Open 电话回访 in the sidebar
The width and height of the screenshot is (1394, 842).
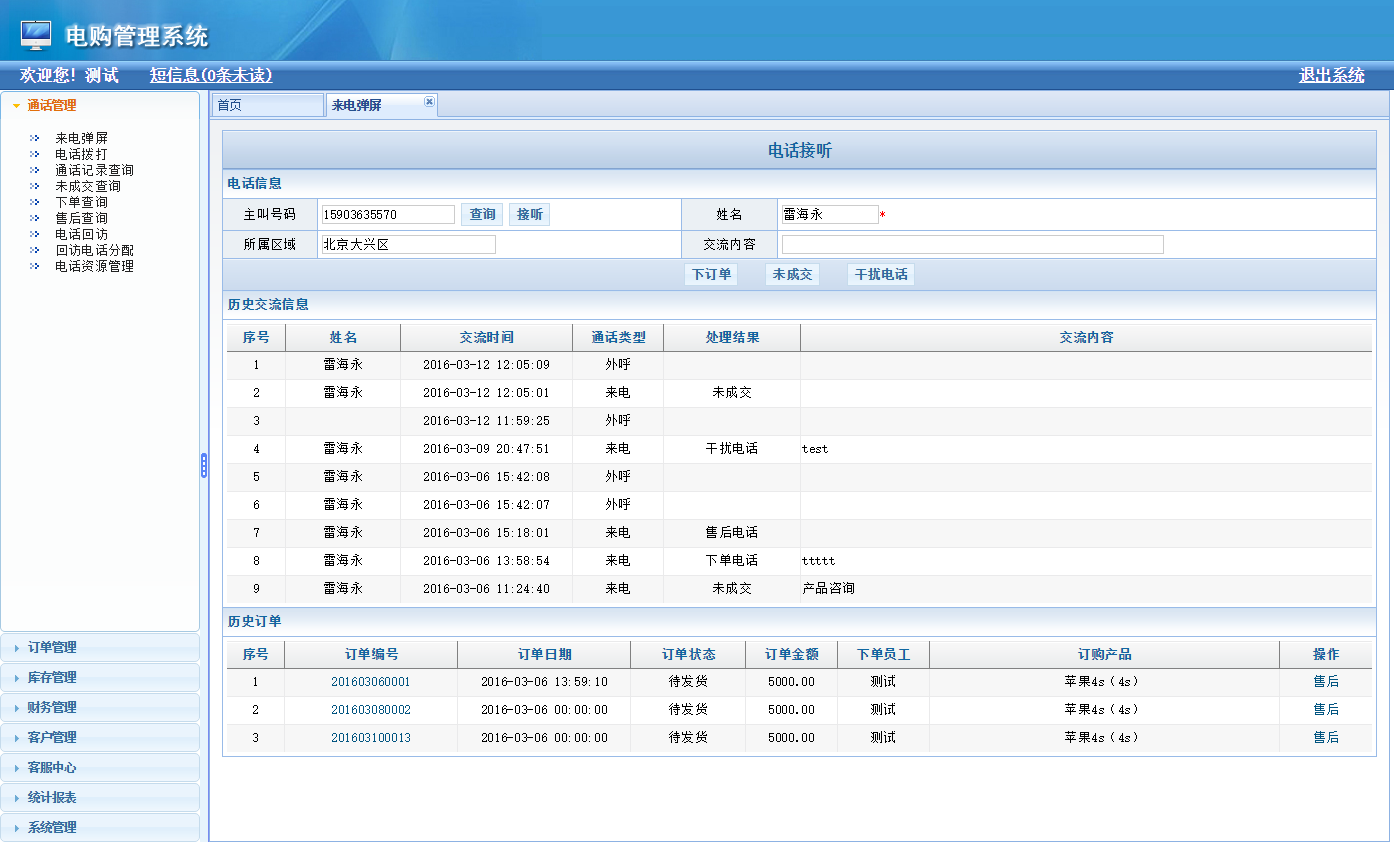tap(81, 234)
